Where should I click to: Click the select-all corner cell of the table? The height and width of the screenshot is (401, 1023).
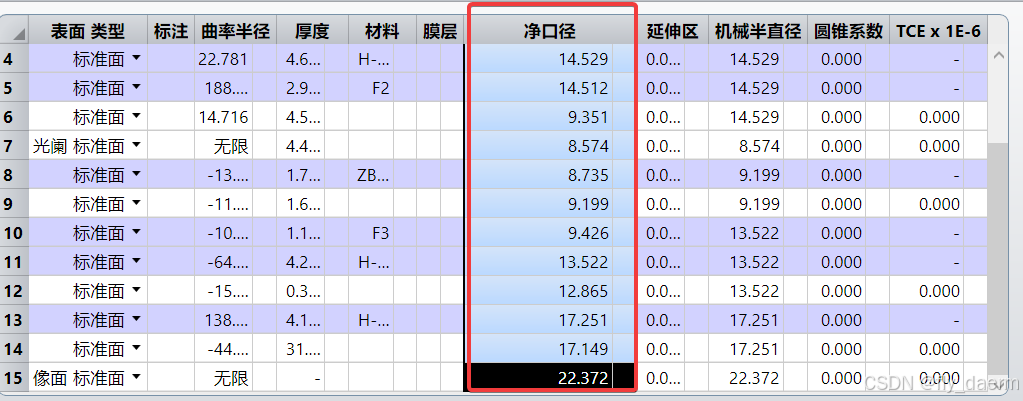click(x=14, y=31)
